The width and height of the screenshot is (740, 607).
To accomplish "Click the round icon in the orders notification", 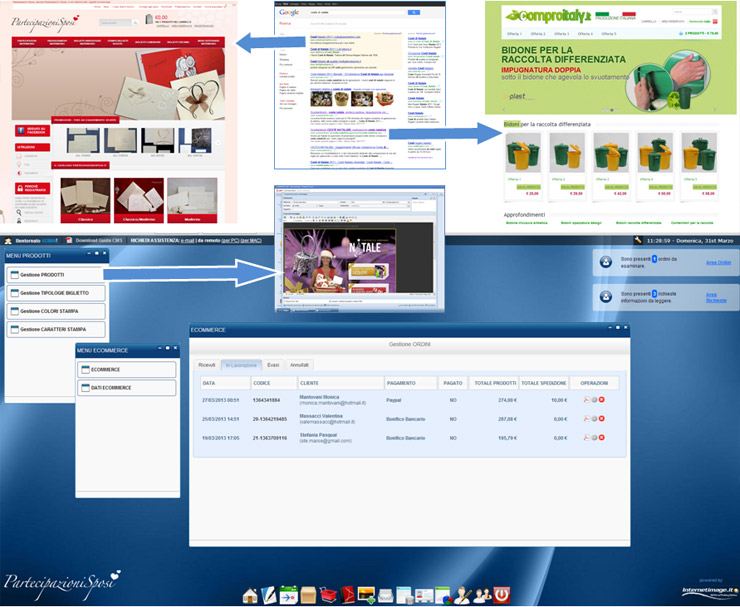I will (606, 262).
